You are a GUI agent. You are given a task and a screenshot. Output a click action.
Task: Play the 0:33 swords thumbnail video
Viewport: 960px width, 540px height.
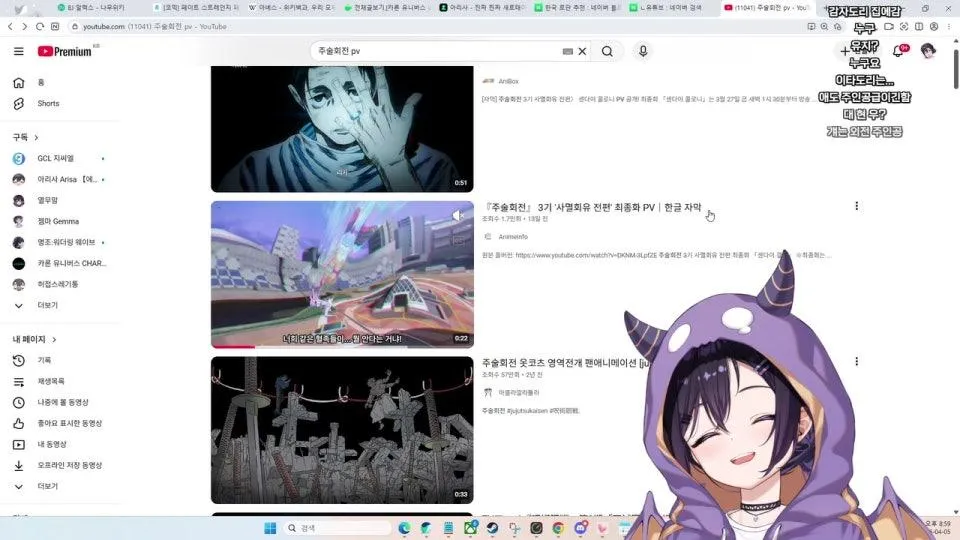tap(342, 430)
